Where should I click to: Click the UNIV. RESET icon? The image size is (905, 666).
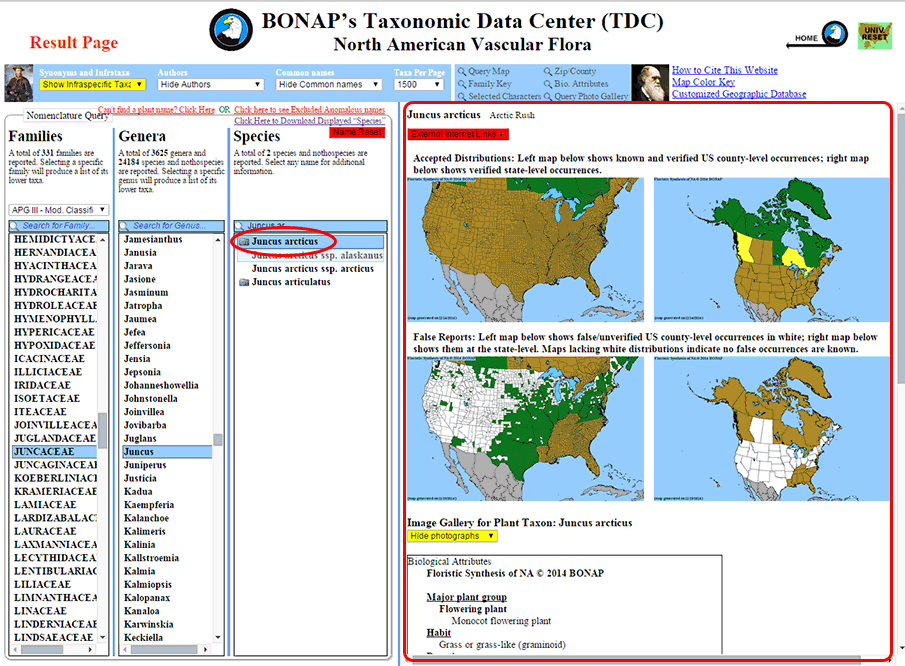[x=874, y=35]
